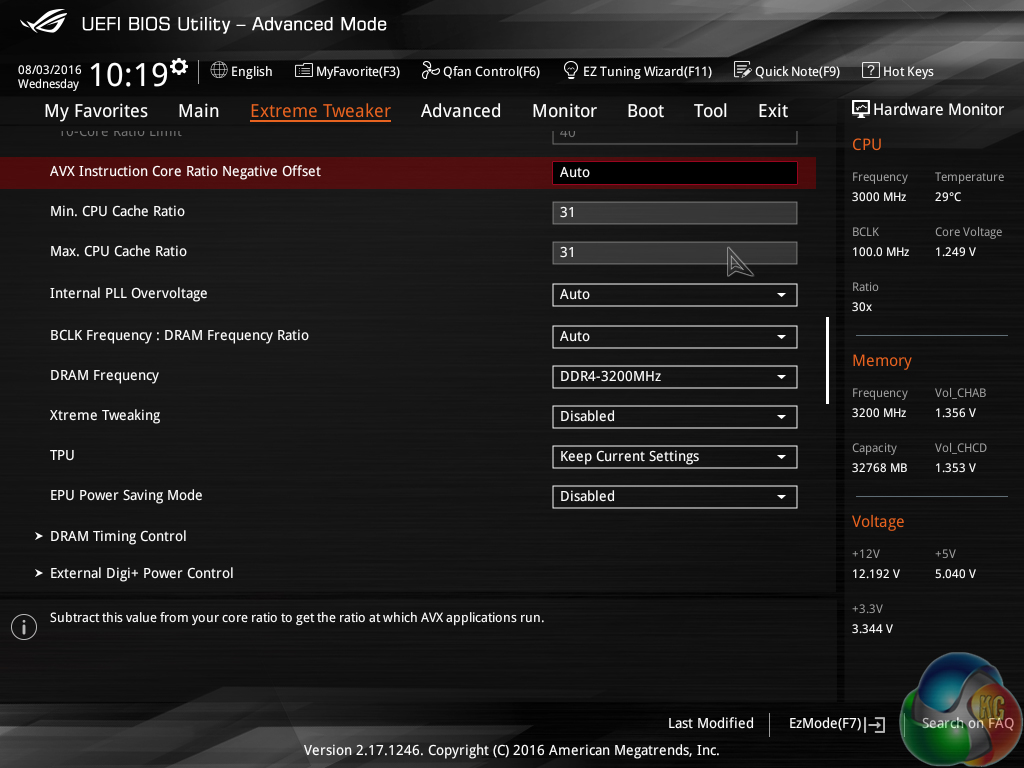The width and height of the screenshot is (1024, 768).
Task: Click the DRAM Frequency label
Action: 104,376
